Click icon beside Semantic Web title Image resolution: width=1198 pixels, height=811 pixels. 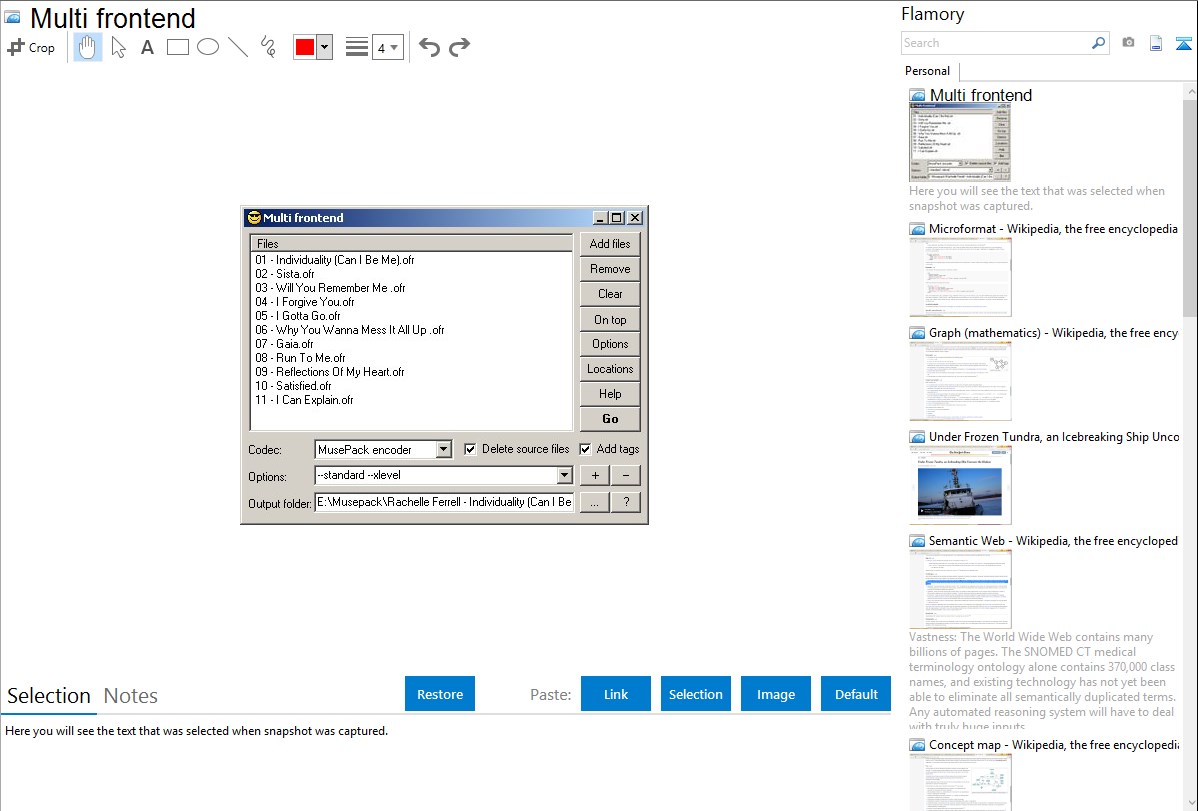tap(917, 541)
